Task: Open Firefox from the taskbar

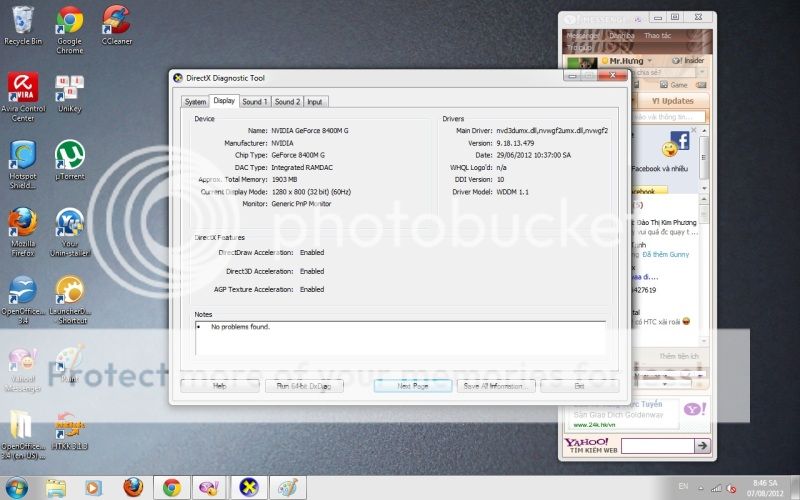Action: (133, 488)
